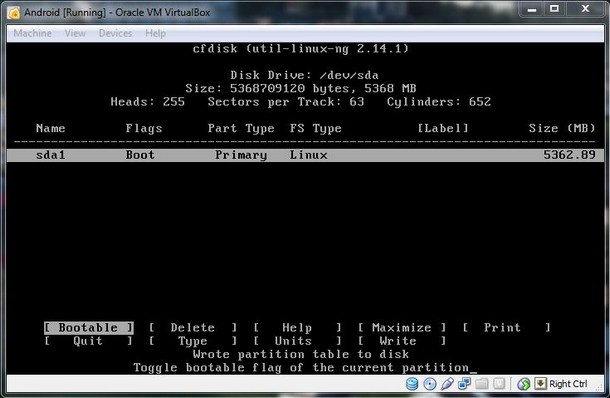
Task: Click the FS Type column header
Action: point(316,128)
